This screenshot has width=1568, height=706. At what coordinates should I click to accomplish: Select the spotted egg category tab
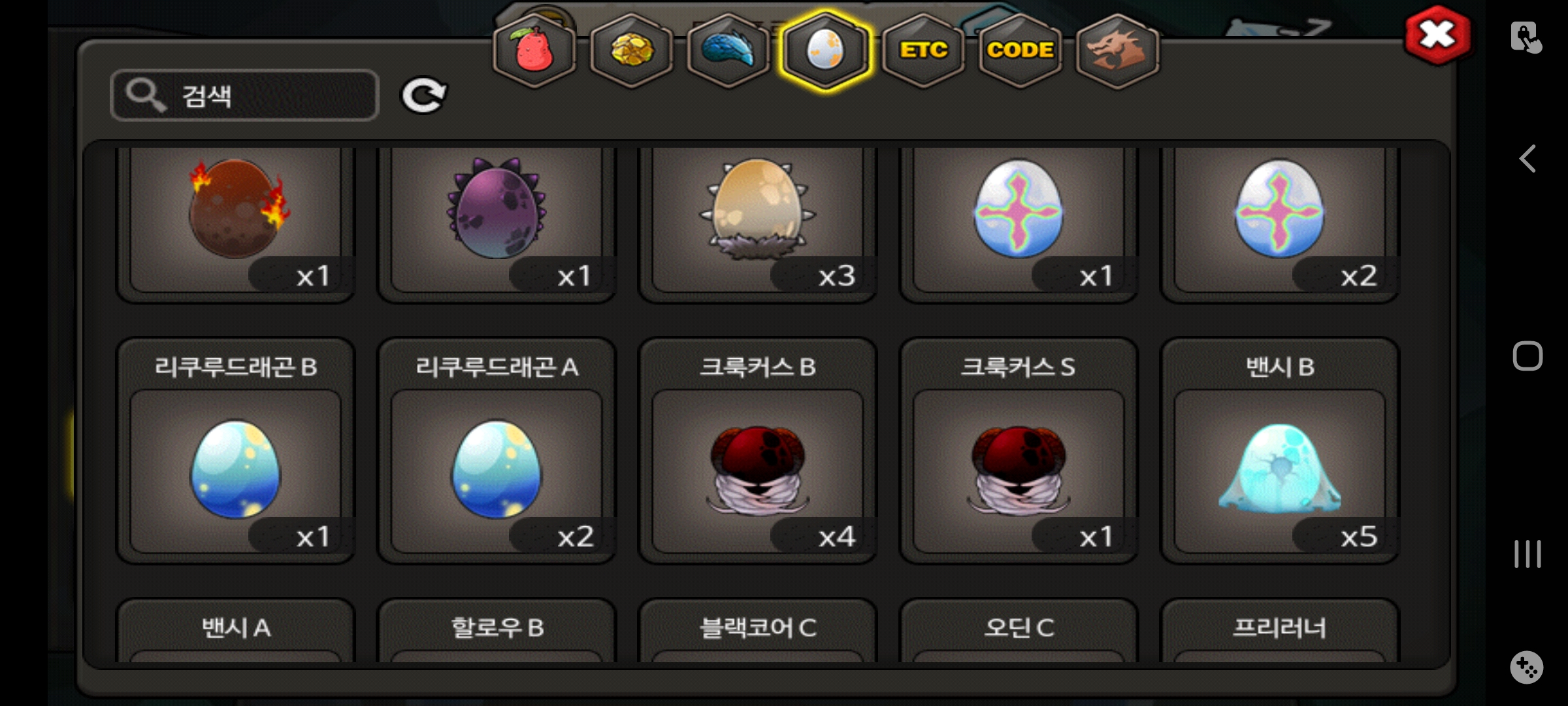825,50
